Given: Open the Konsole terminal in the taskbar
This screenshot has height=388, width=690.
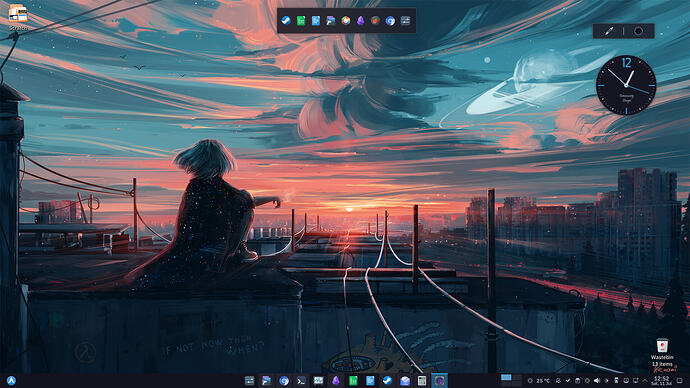Looking at the screenshot, I should (x=301, y=381).
